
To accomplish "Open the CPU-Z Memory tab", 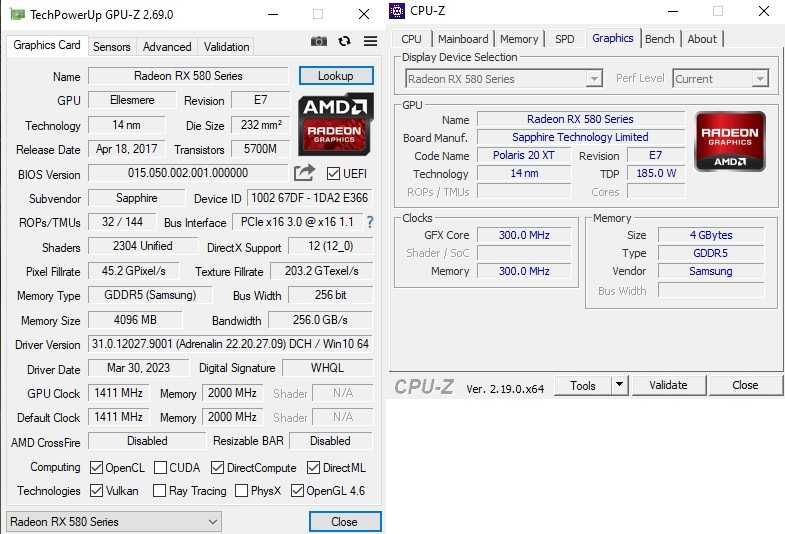I will pos(519,39).
